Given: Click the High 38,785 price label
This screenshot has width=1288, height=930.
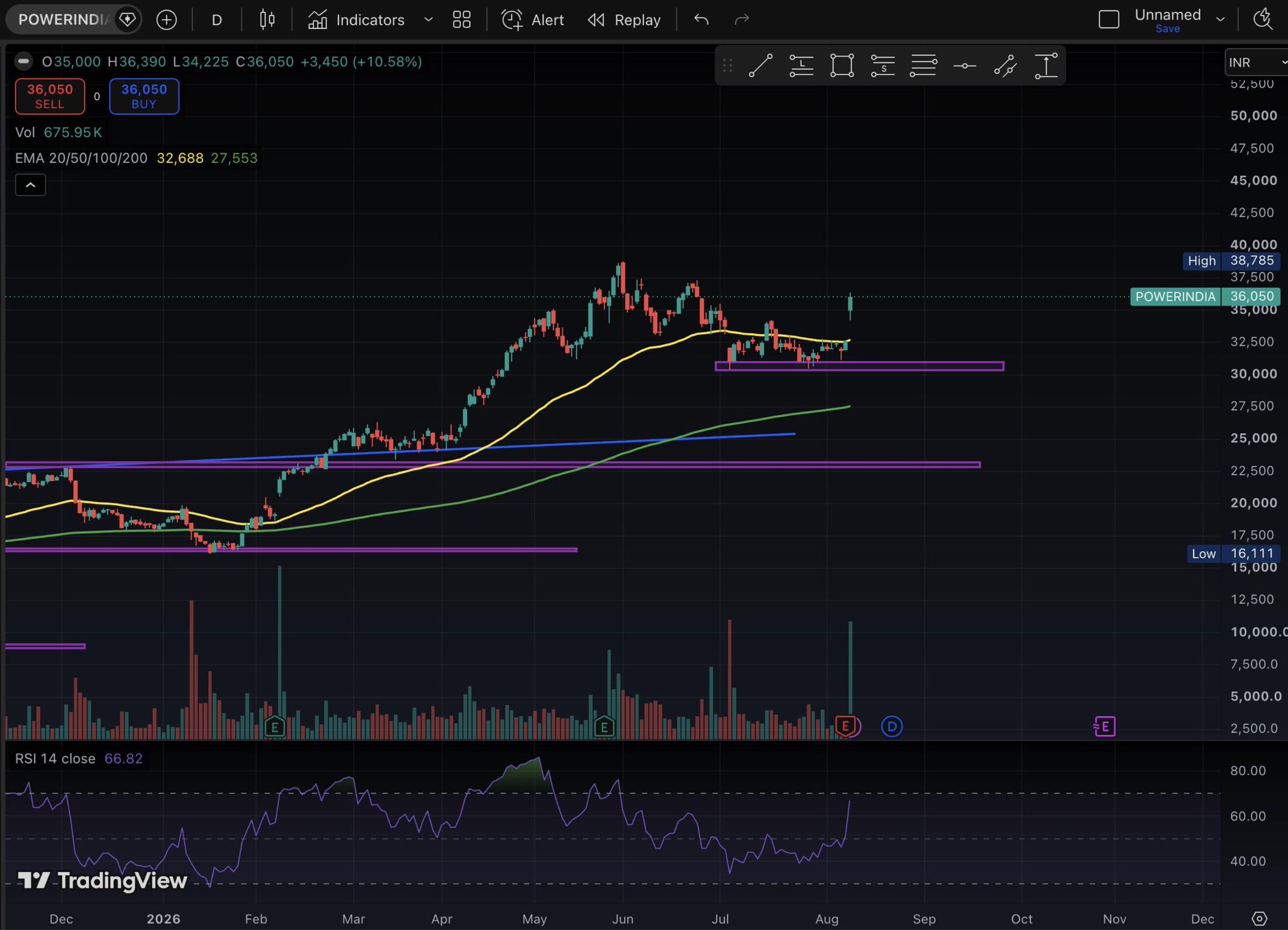Looking at the screenshot, I should (1231, 261).
